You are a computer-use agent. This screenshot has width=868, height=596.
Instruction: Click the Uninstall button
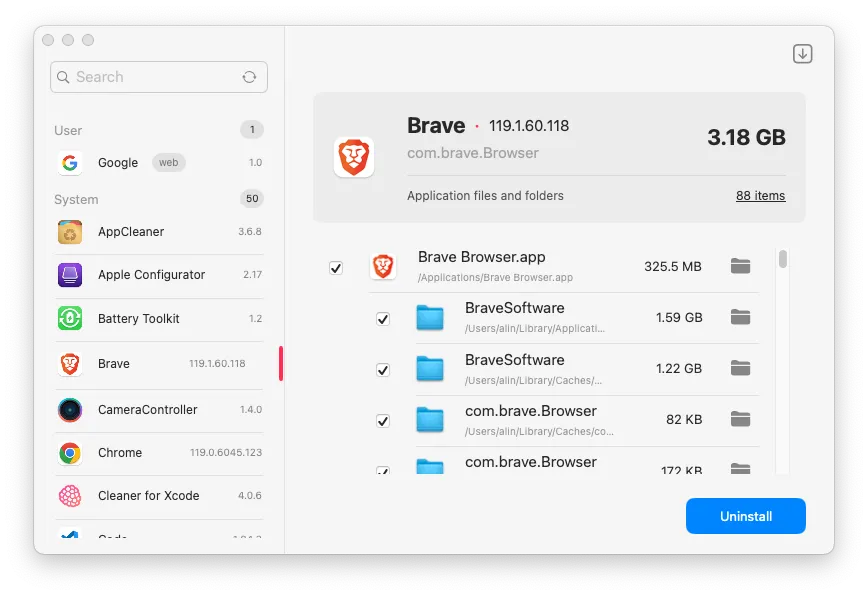[746, 516]
